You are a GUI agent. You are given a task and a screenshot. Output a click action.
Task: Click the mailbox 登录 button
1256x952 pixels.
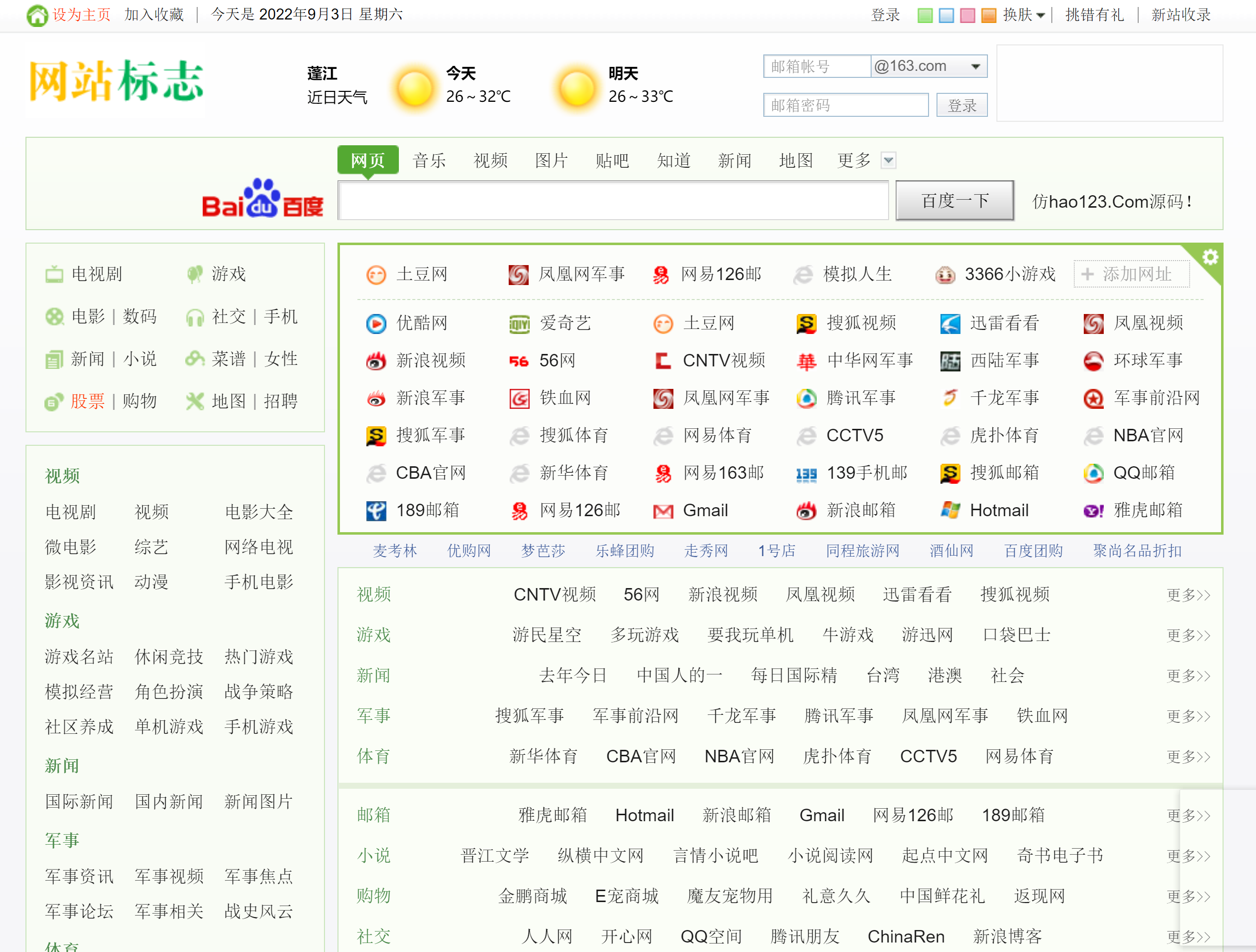click(x=962, y=105)
